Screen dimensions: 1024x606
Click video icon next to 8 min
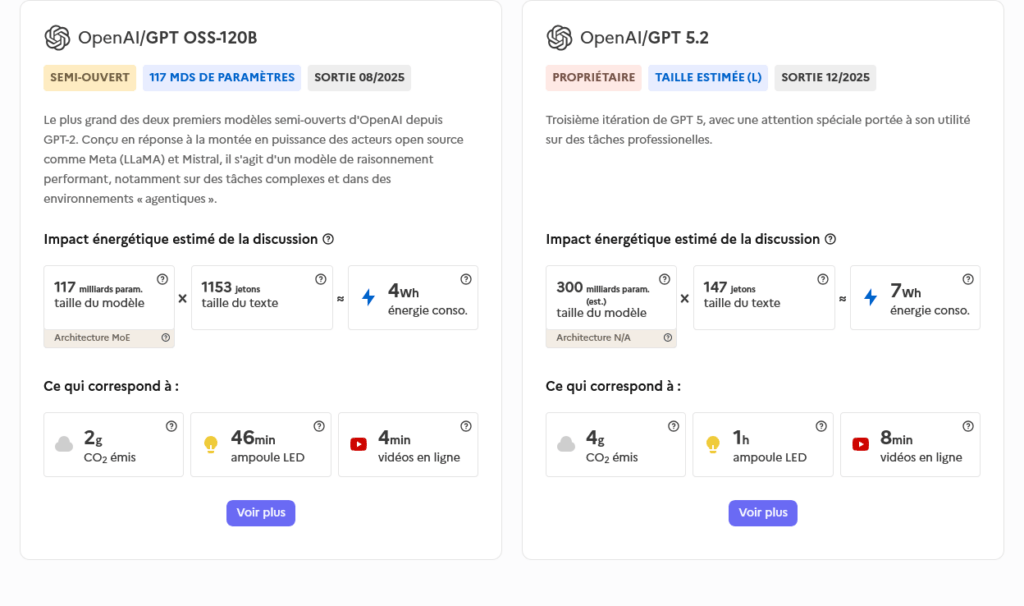coord(861,444)
